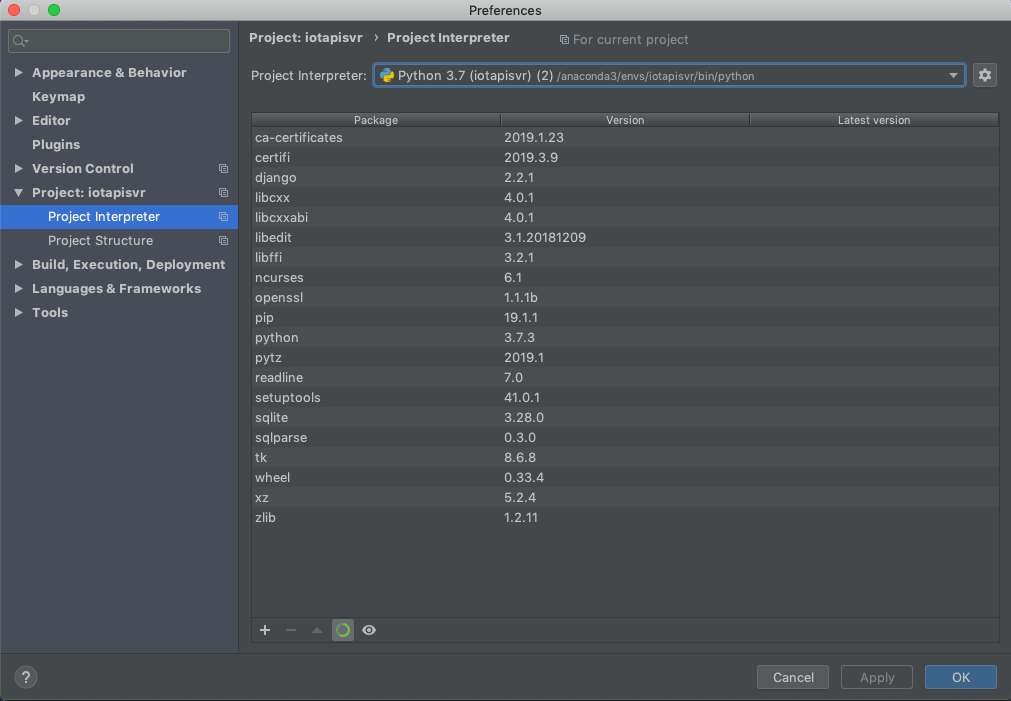Select the libffi package row

click(x=625, y=257)
